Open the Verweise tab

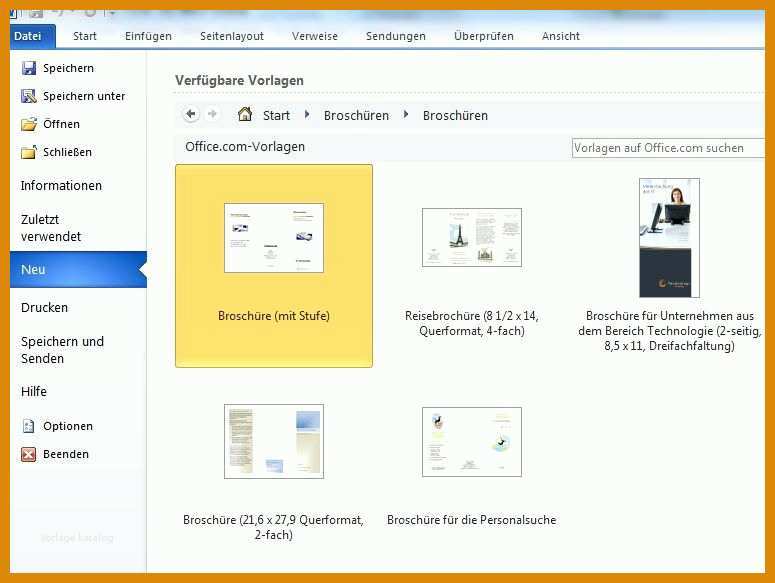tap(315, 36)
